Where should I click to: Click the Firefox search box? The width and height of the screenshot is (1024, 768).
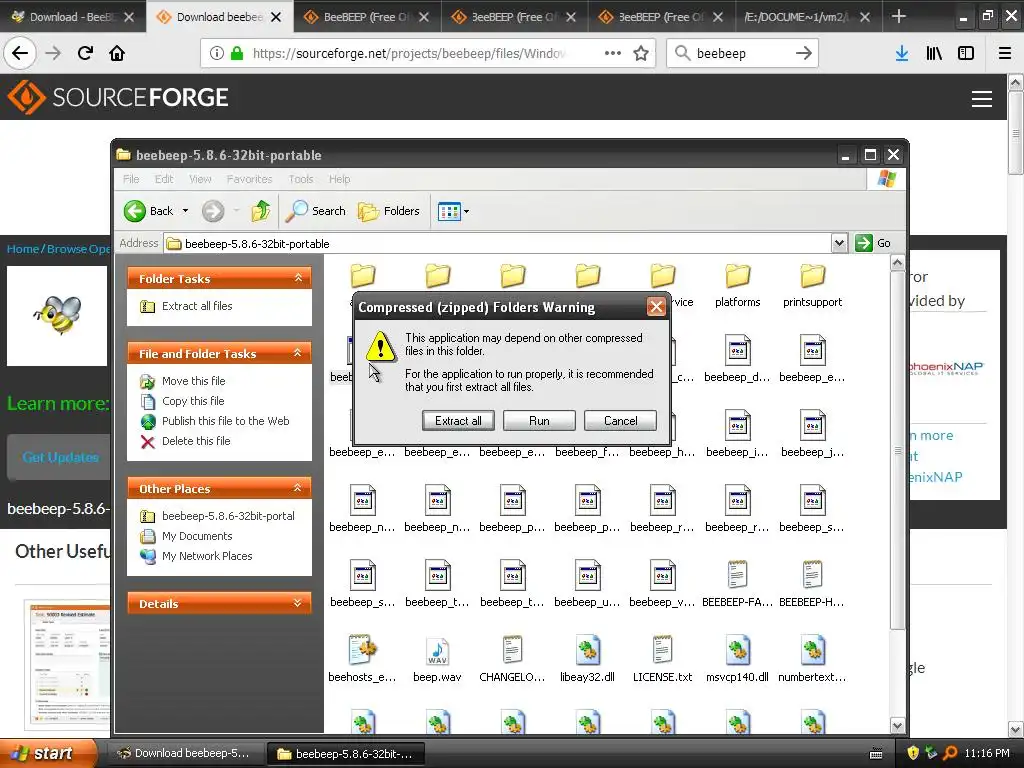tap(742, 53)
